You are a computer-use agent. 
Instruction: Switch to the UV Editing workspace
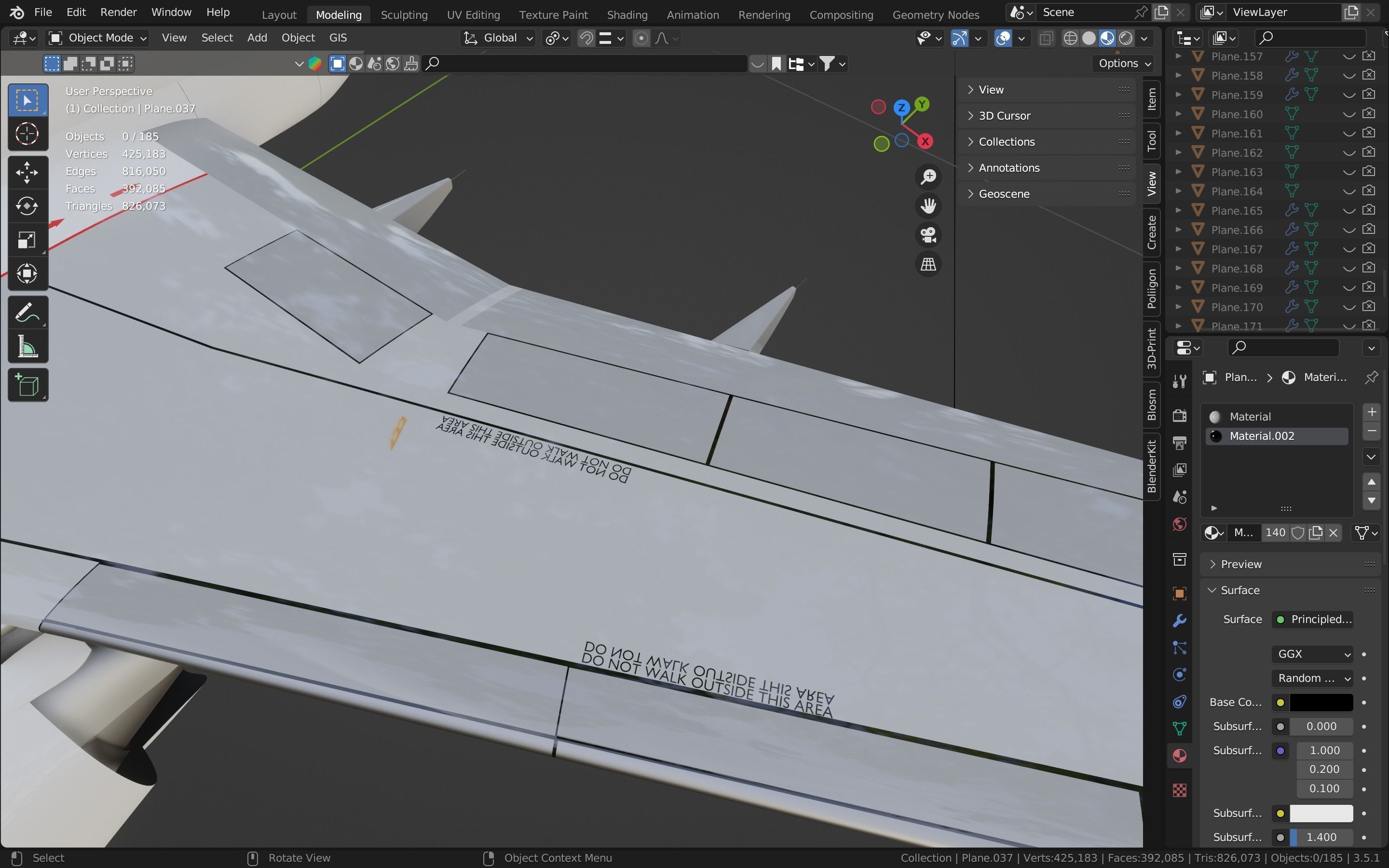click(473, 14)
